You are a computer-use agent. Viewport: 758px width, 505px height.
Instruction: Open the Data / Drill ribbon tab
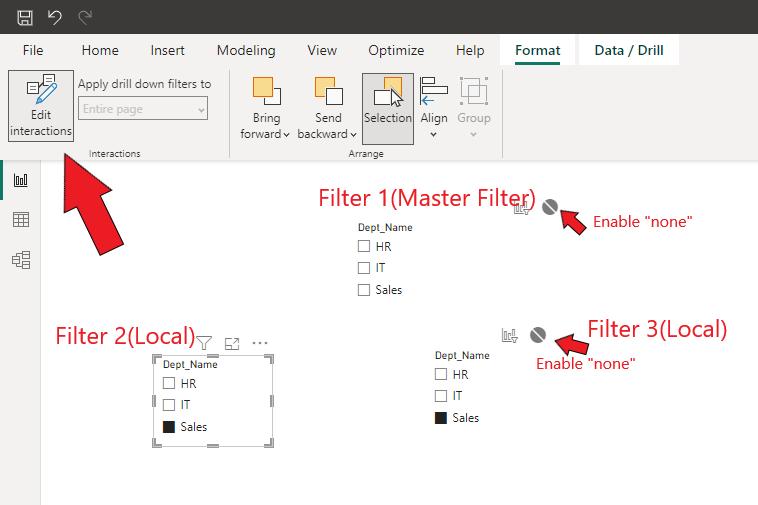[x=629, y=50]
